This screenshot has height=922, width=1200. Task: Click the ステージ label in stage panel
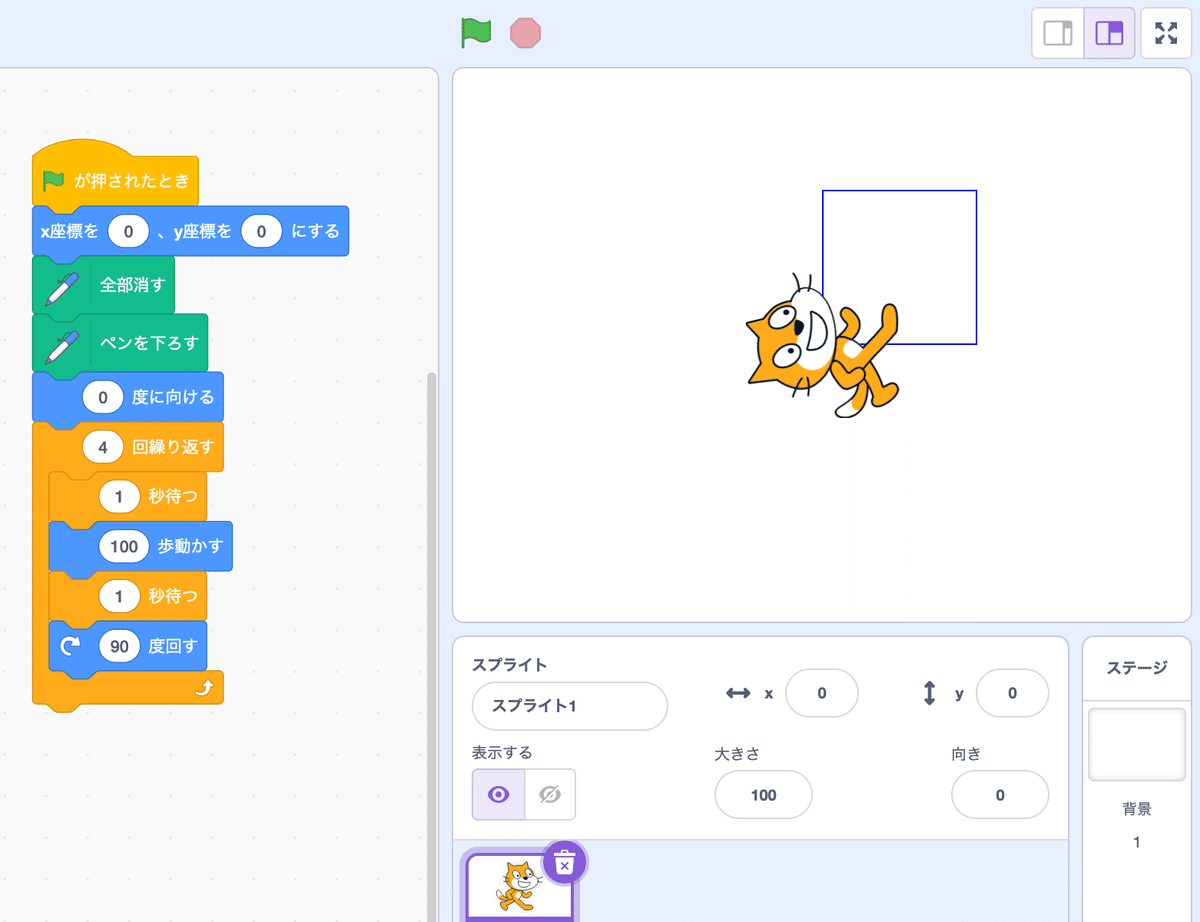(1136, 668)
